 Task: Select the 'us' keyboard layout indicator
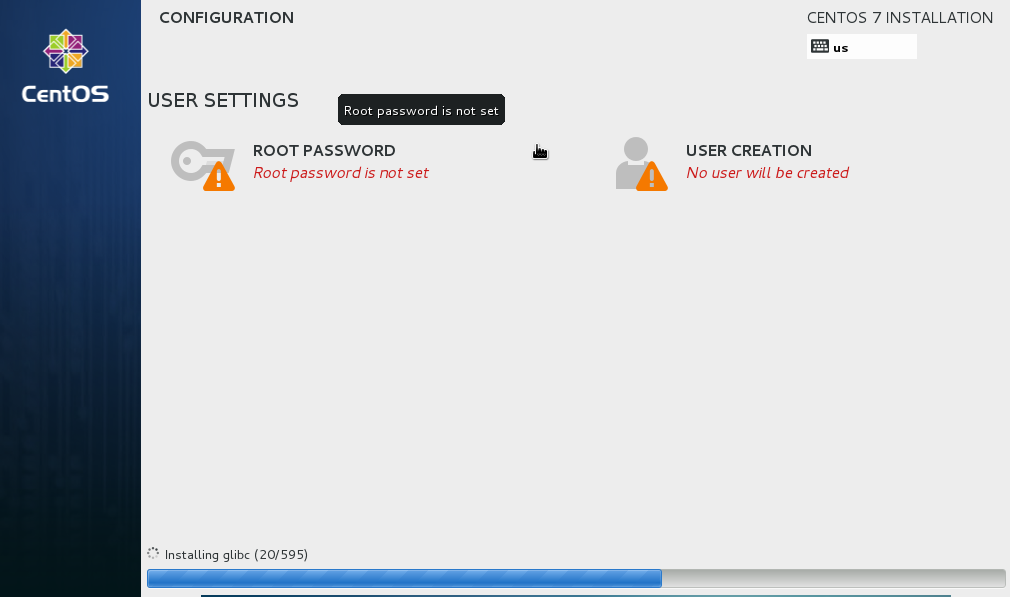861,46
